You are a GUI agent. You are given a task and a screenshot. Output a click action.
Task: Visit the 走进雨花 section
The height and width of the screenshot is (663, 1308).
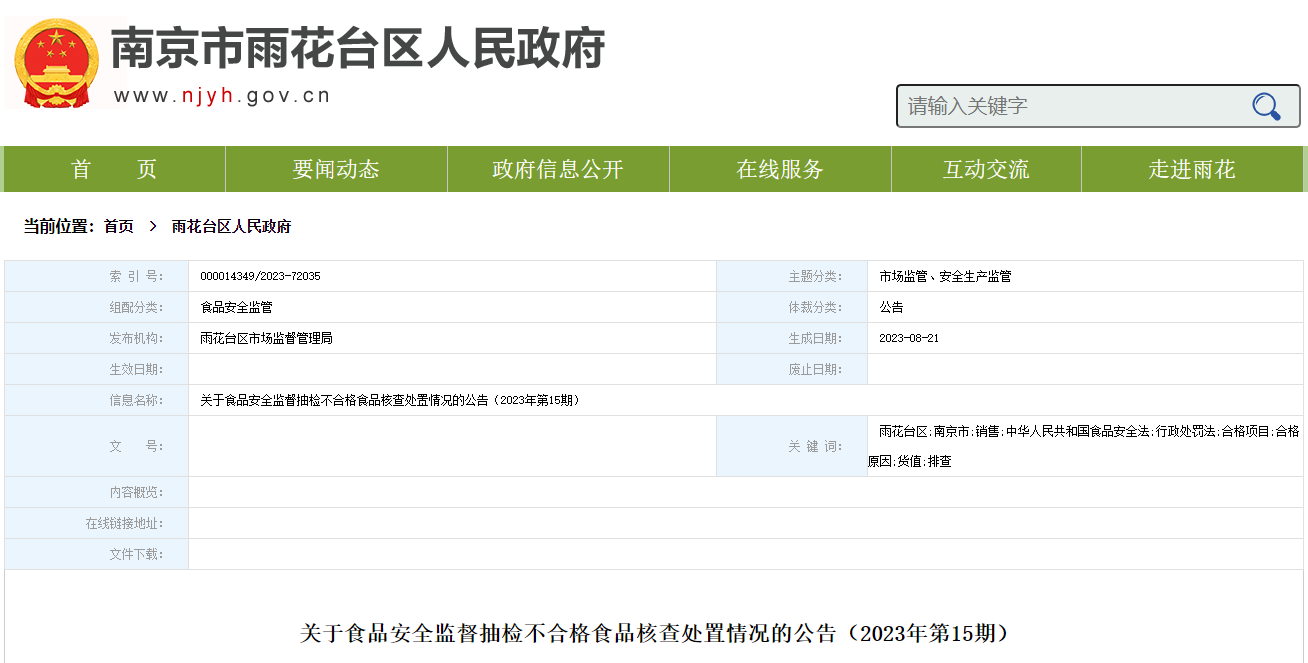[x=1192, y=169]
